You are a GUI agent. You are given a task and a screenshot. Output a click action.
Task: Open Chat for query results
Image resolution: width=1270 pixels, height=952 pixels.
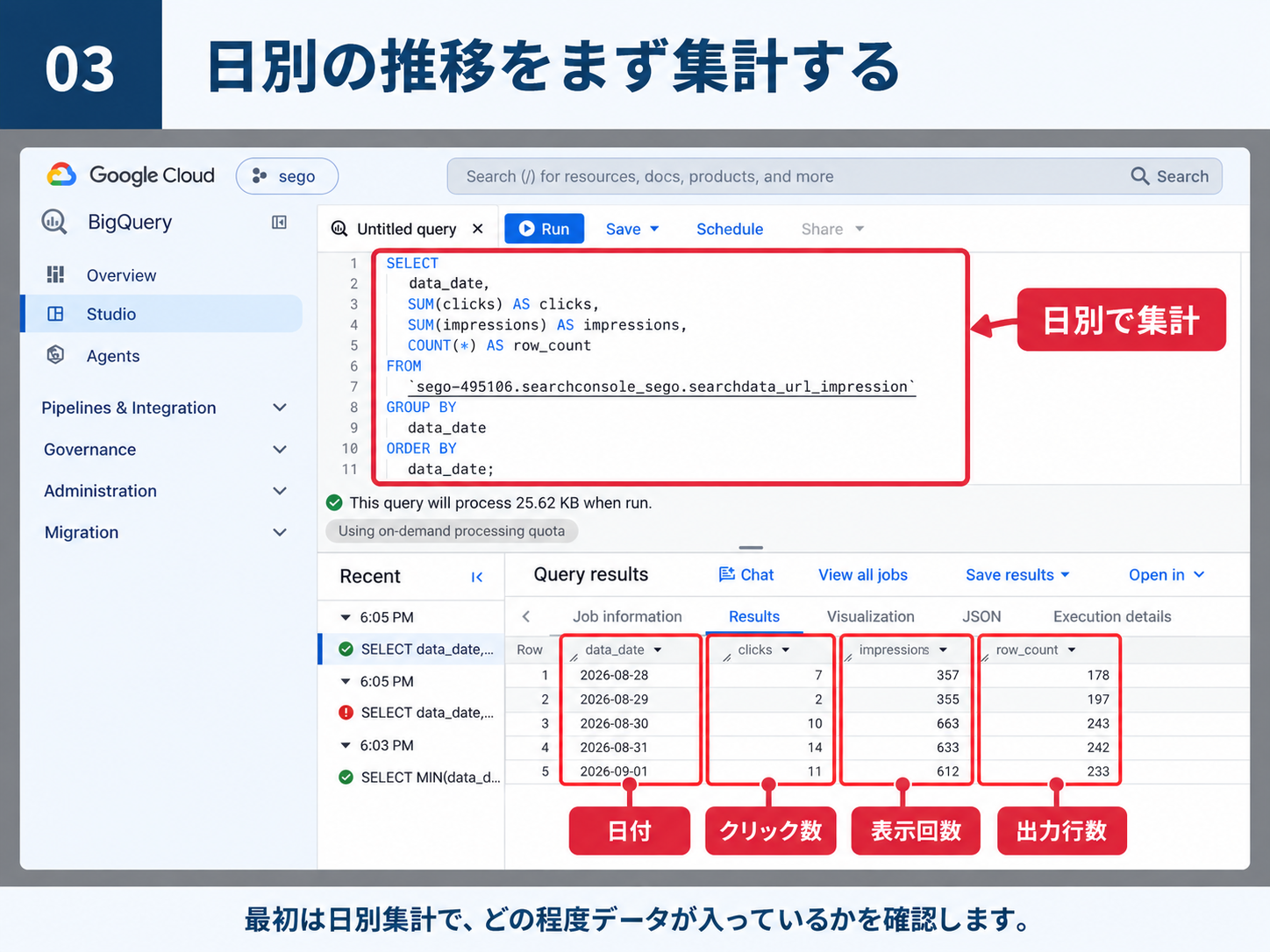pos(746,574)
